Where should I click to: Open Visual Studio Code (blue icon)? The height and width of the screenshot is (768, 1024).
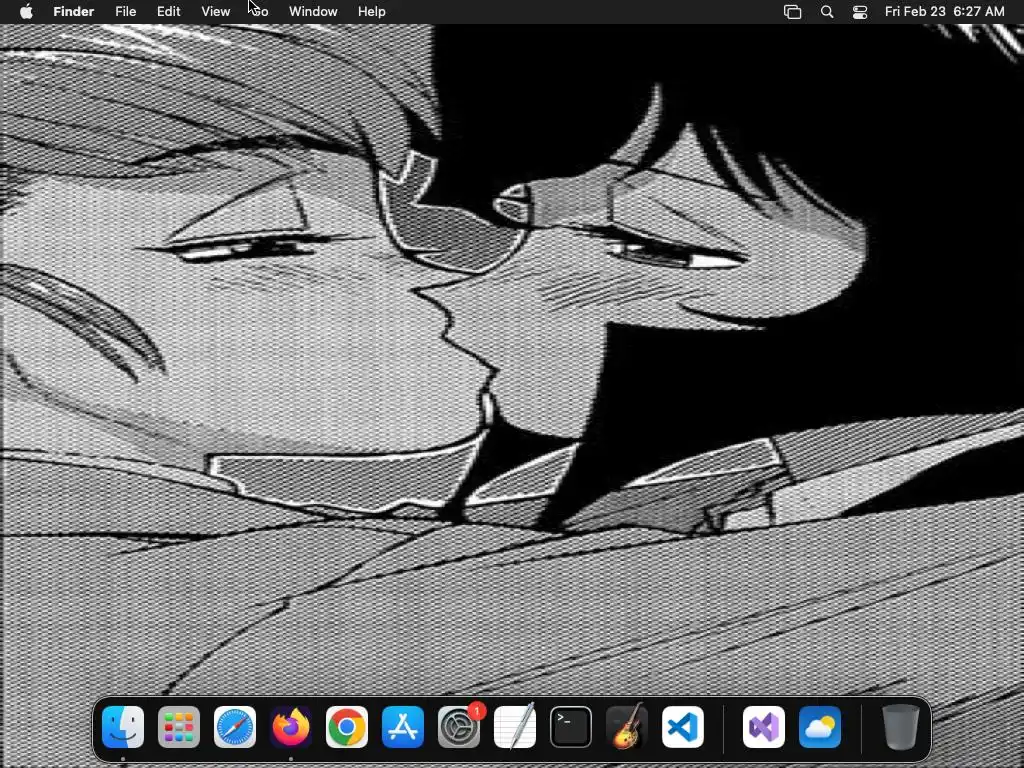pos(683,727)
